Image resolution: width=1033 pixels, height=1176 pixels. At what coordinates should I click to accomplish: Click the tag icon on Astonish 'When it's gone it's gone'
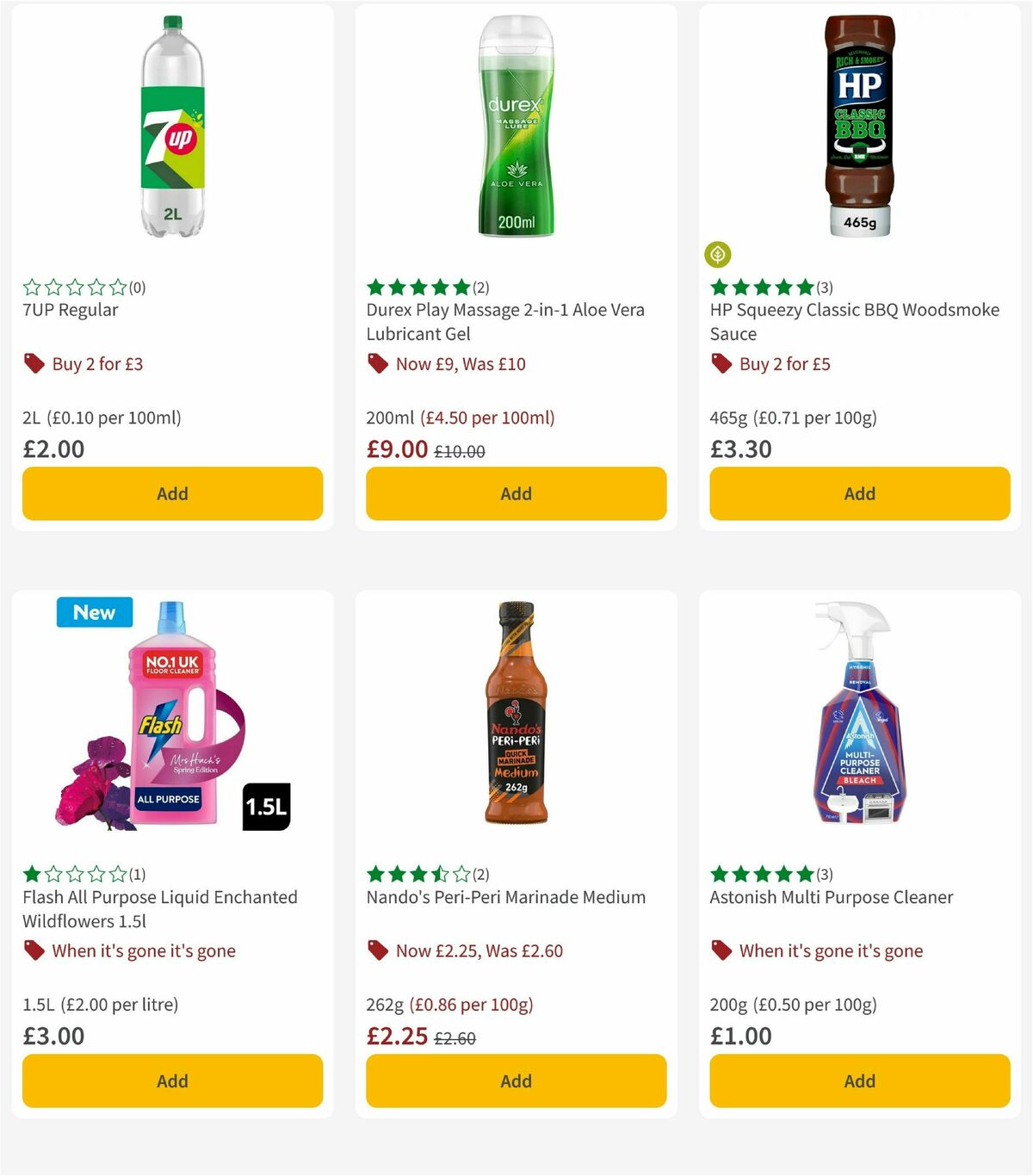tap(721, 950)
